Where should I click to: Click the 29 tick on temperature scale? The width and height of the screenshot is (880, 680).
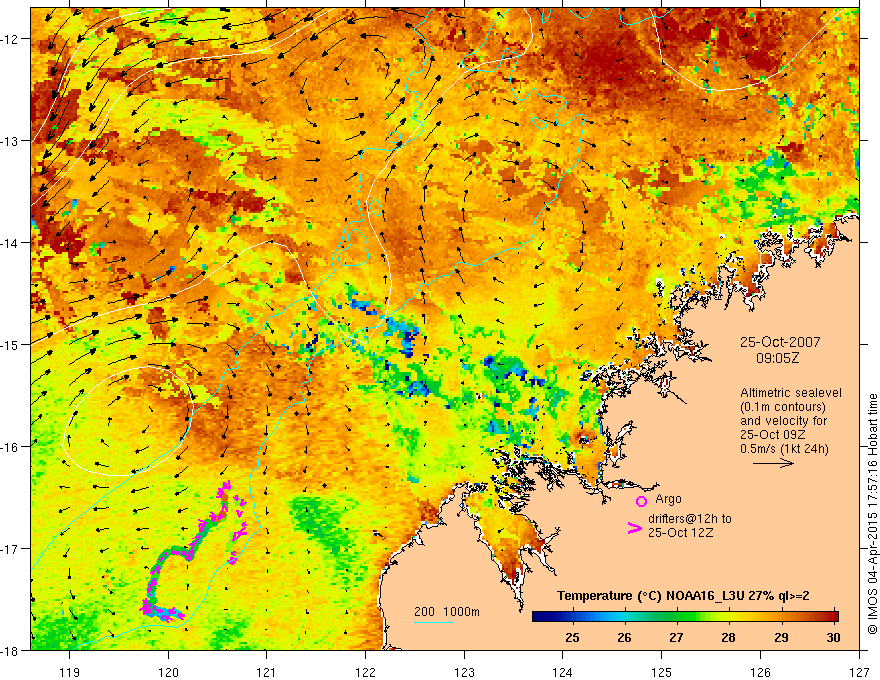coord(781,637)
